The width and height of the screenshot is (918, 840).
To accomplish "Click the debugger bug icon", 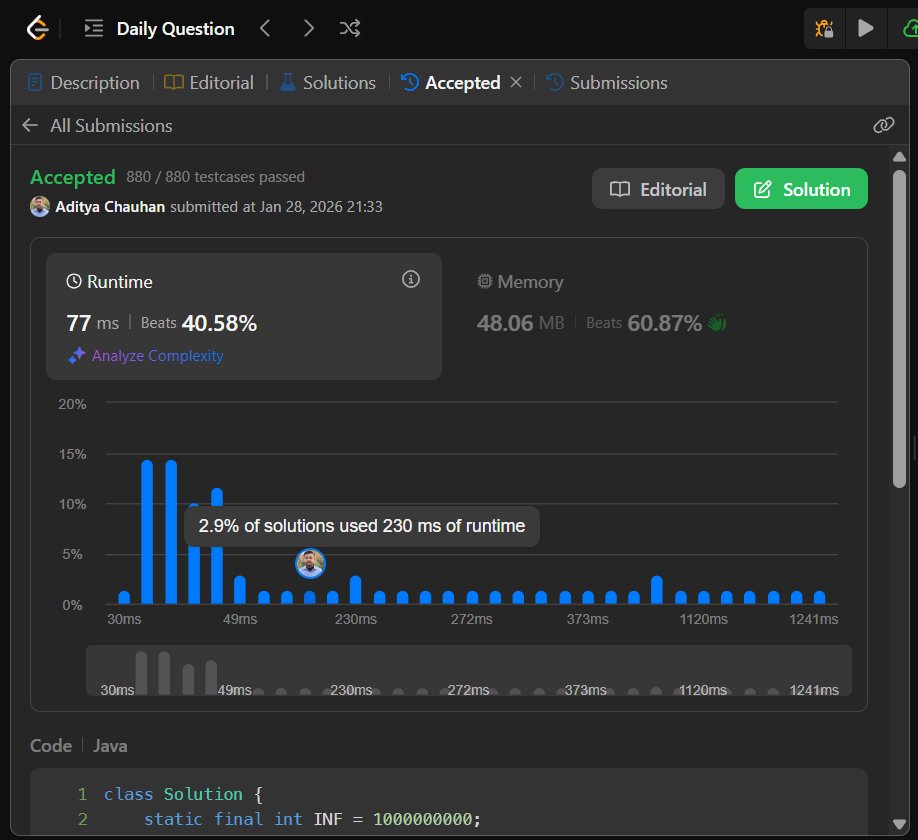I will pyautogui.click(x=824, y=28).
